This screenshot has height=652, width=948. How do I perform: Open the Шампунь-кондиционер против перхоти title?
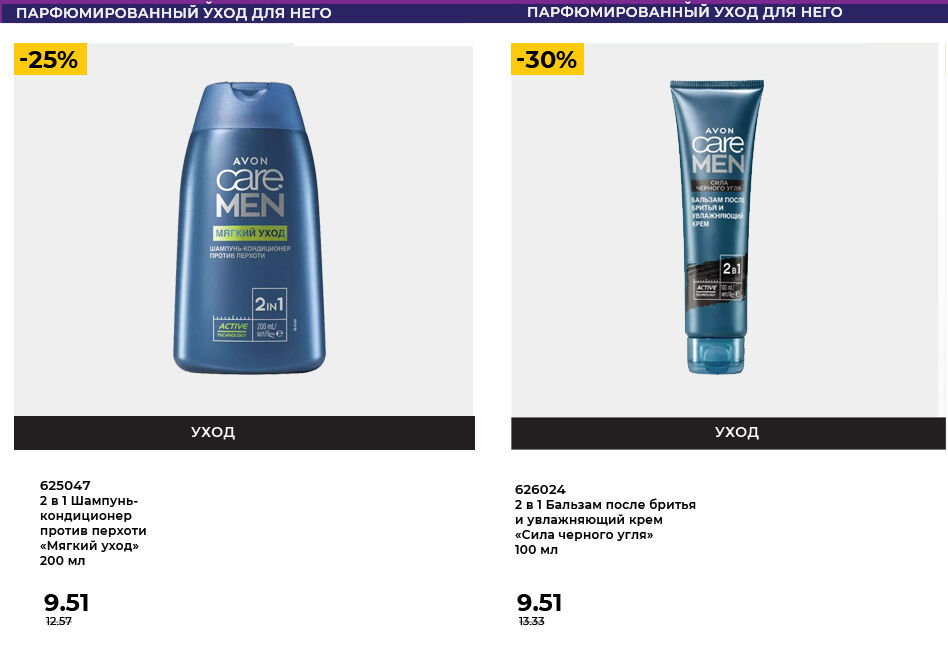[93, 523]
